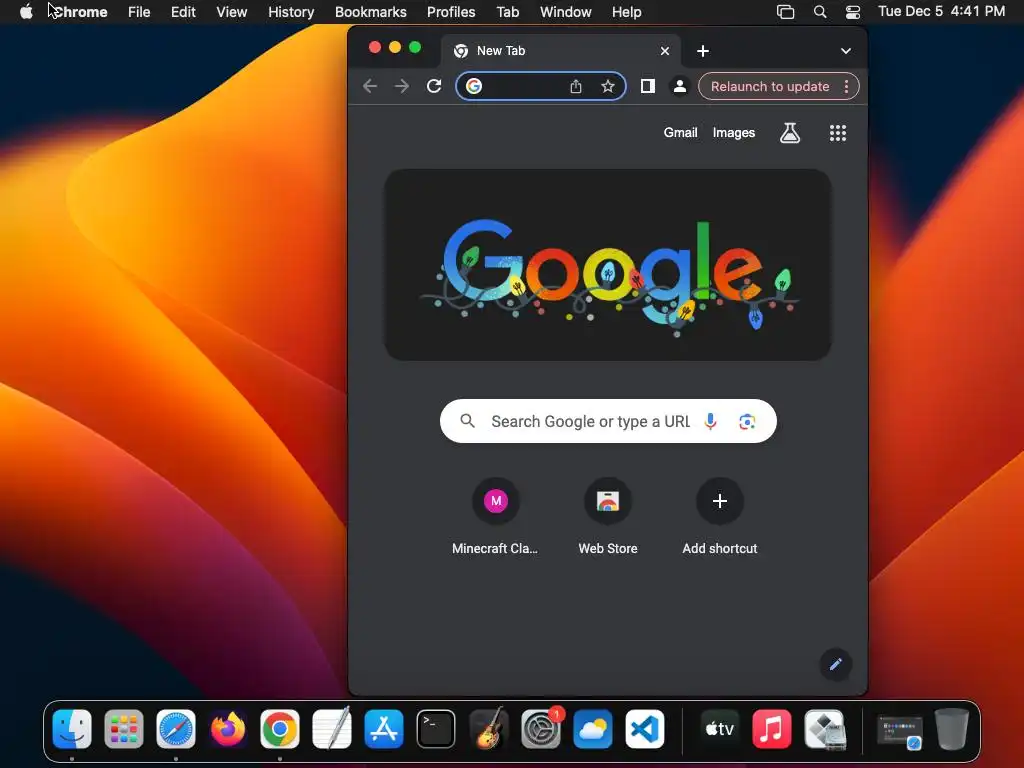Screen dimensions: 1024x768
Task: Open the Window menu
Action: click(566, 12)
